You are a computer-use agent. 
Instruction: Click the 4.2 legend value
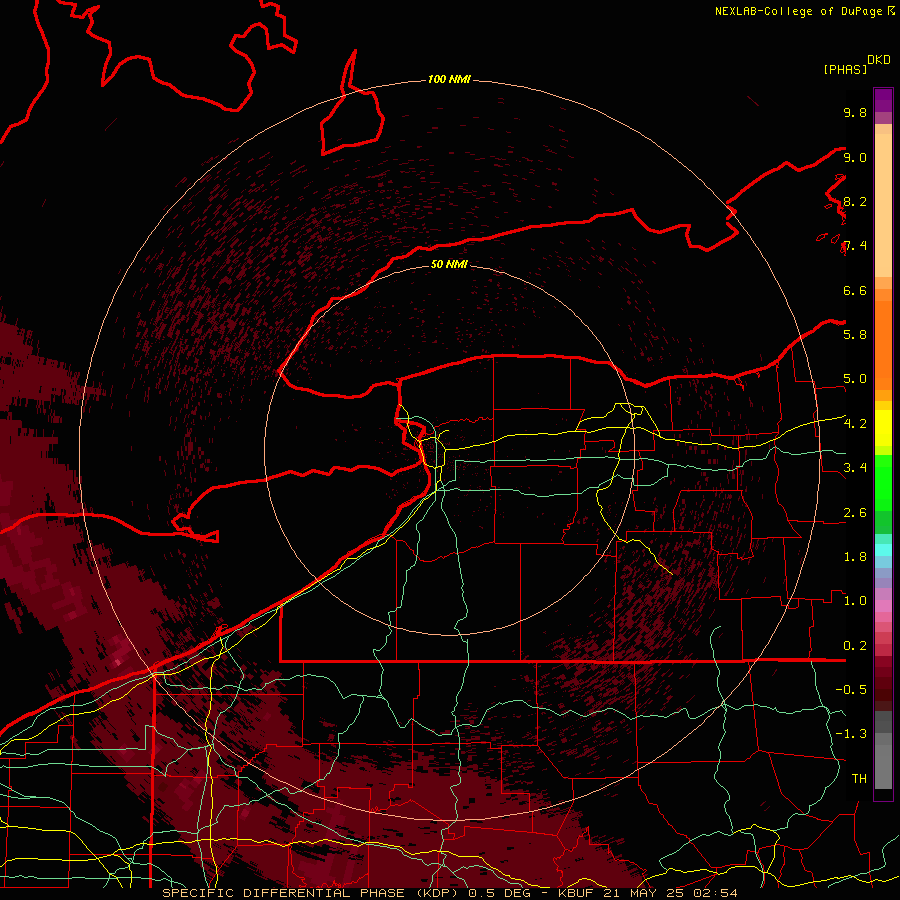click(x=855, y=424)
